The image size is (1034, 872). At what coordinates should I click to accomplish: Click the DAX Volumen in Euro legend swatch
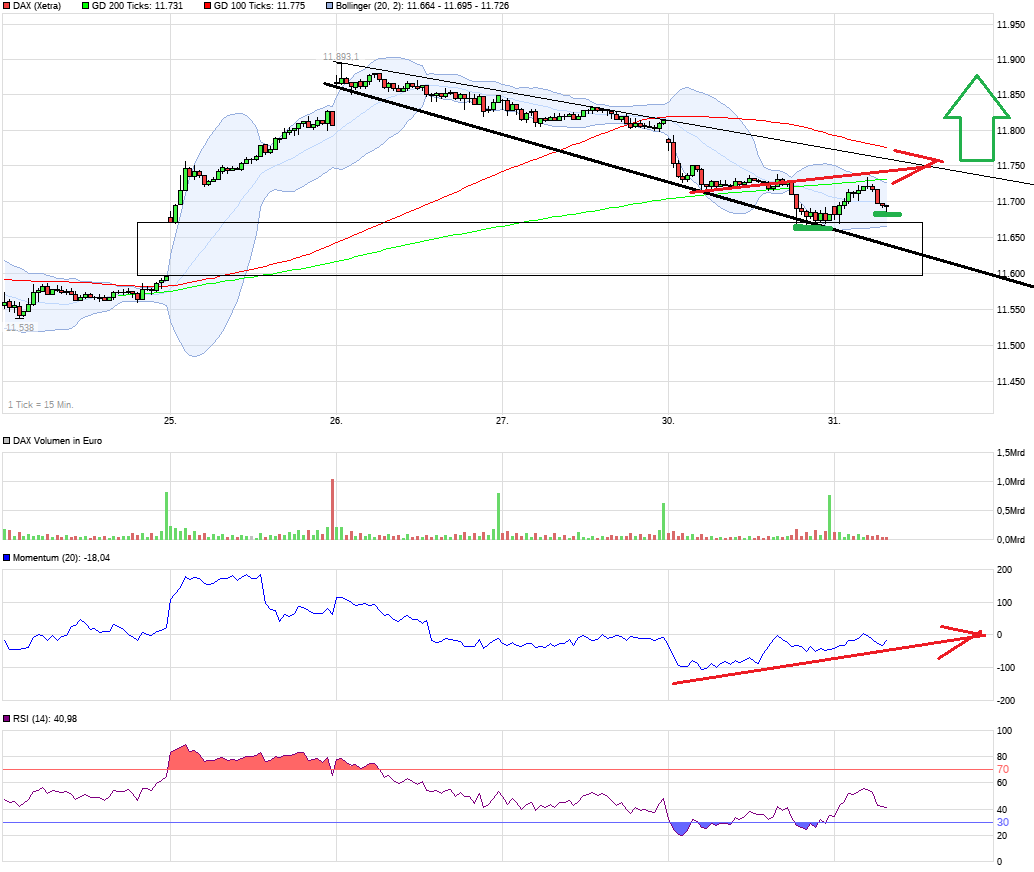[x=7, y=441]
